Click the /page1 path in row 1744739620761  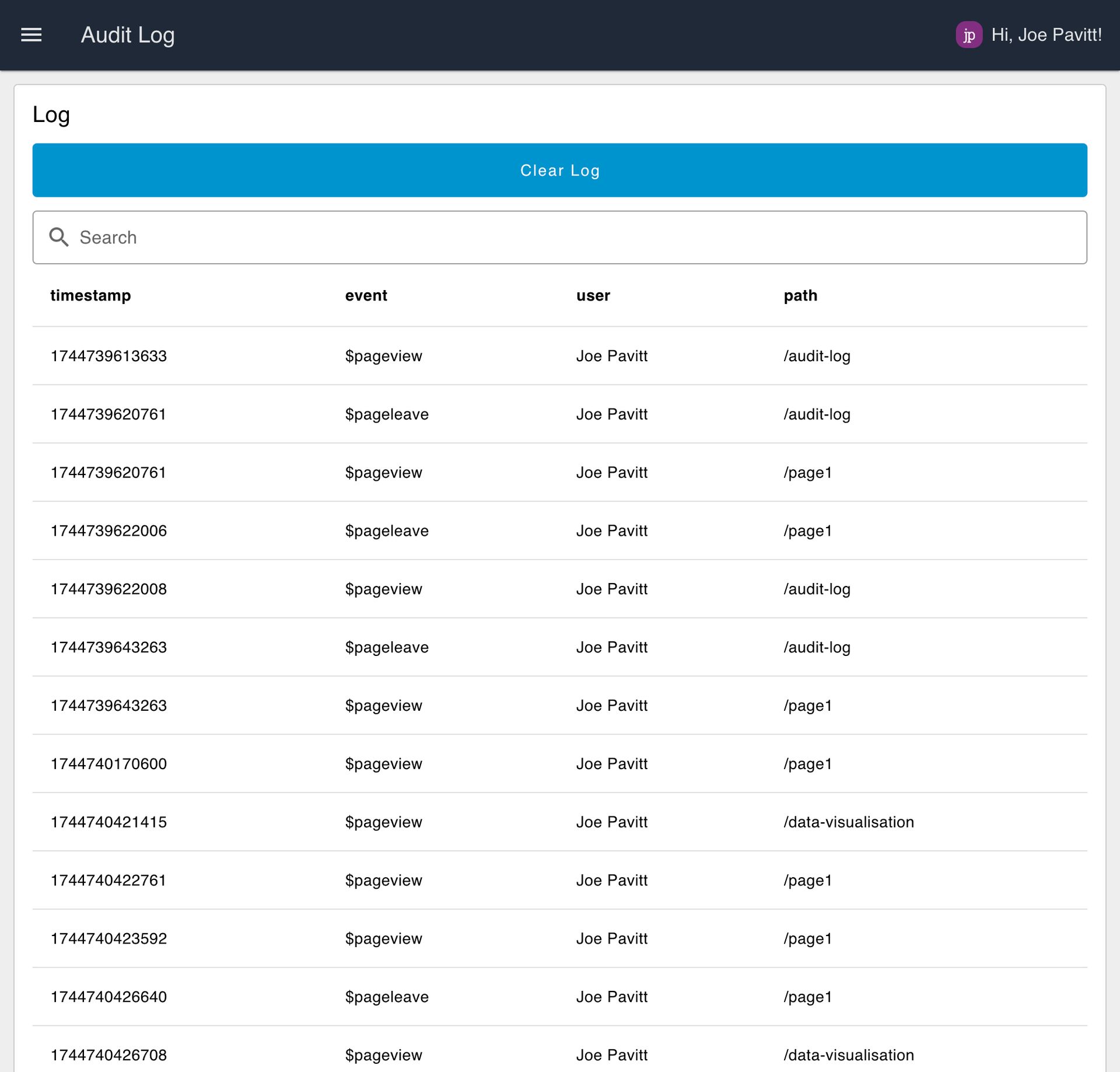click(808, 472)
